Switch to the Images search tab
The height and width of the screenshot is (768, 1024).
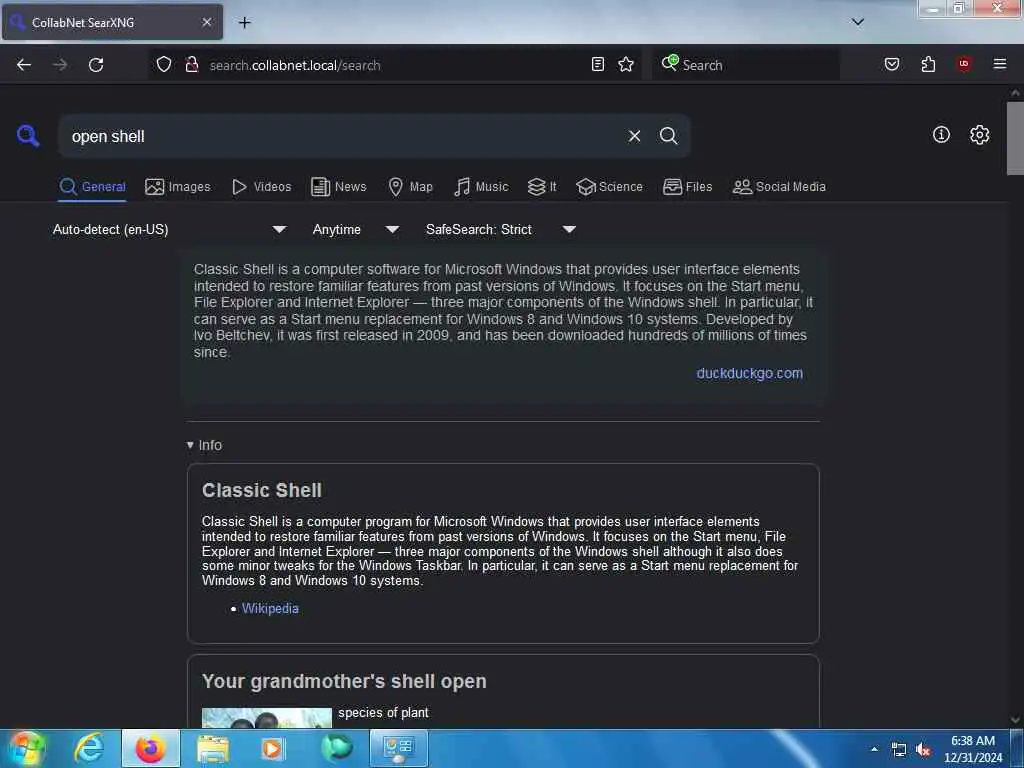pos(178,187)
